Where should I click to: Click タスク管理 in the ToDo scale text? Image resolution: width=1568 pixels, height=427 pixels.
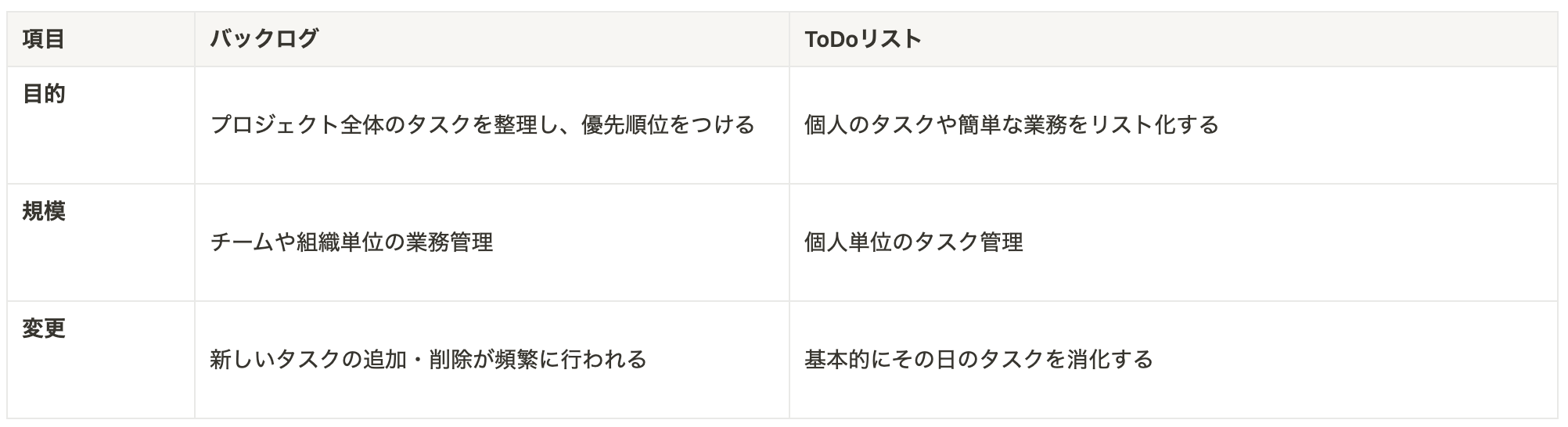click(969, 242)
